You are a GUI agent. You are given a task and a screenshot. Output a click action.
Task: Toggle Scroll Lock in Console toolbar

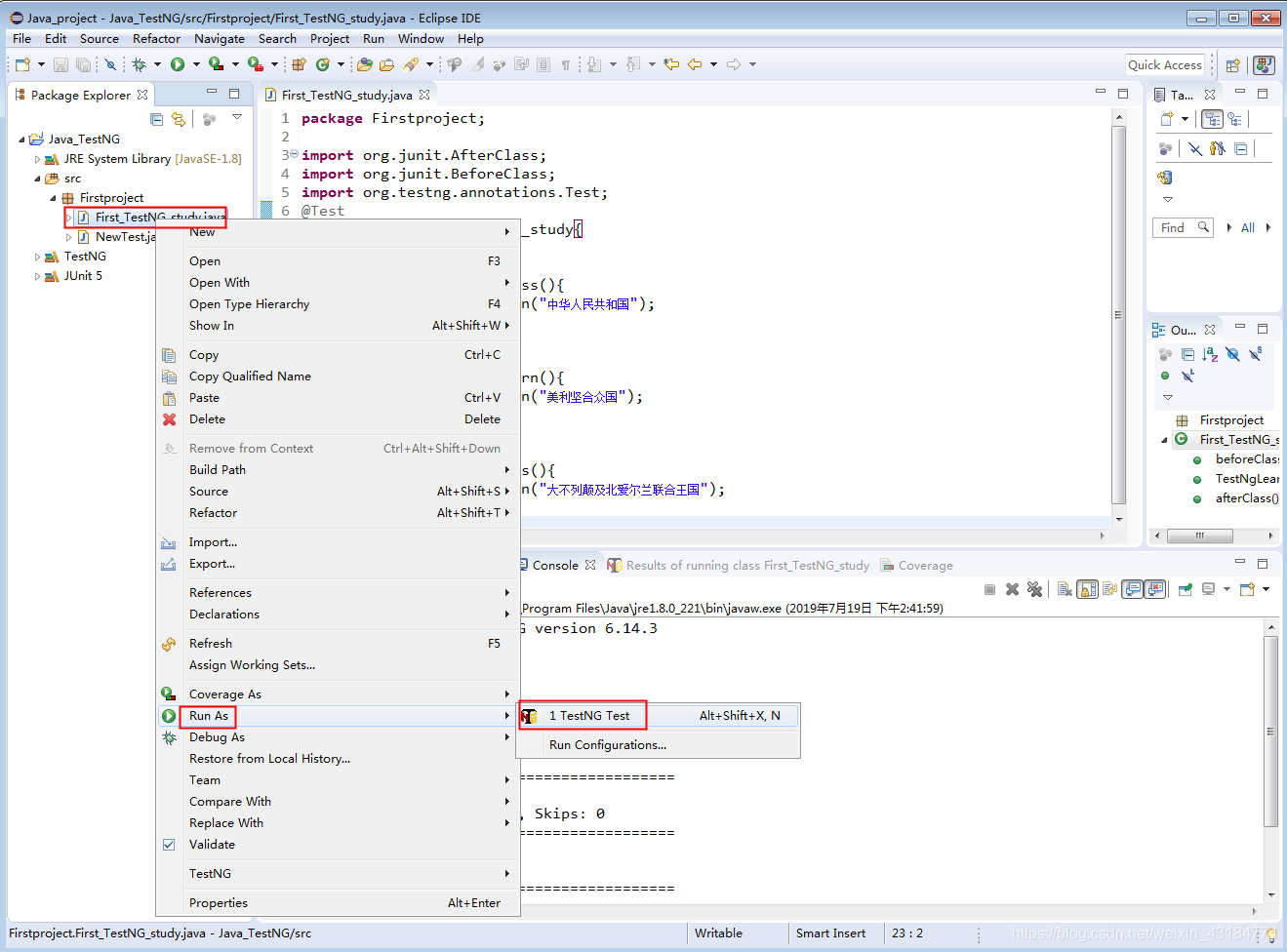(x=1087, y=589)
